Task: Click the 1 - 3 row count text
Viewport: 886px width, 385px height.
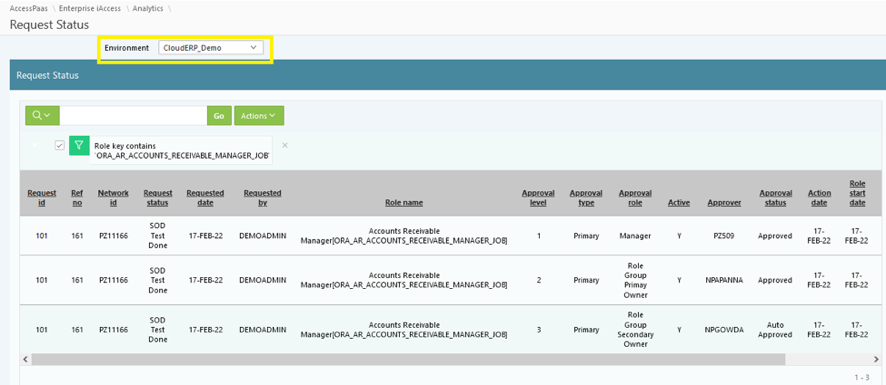Action: coord(862,377)
